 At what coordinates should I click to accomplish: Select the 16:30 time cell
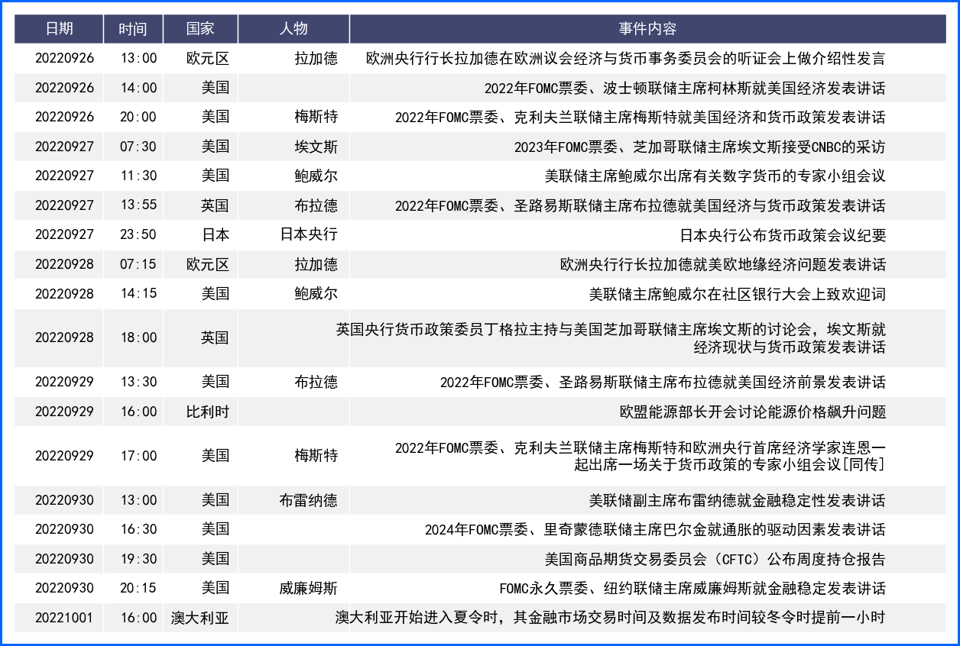139,529
